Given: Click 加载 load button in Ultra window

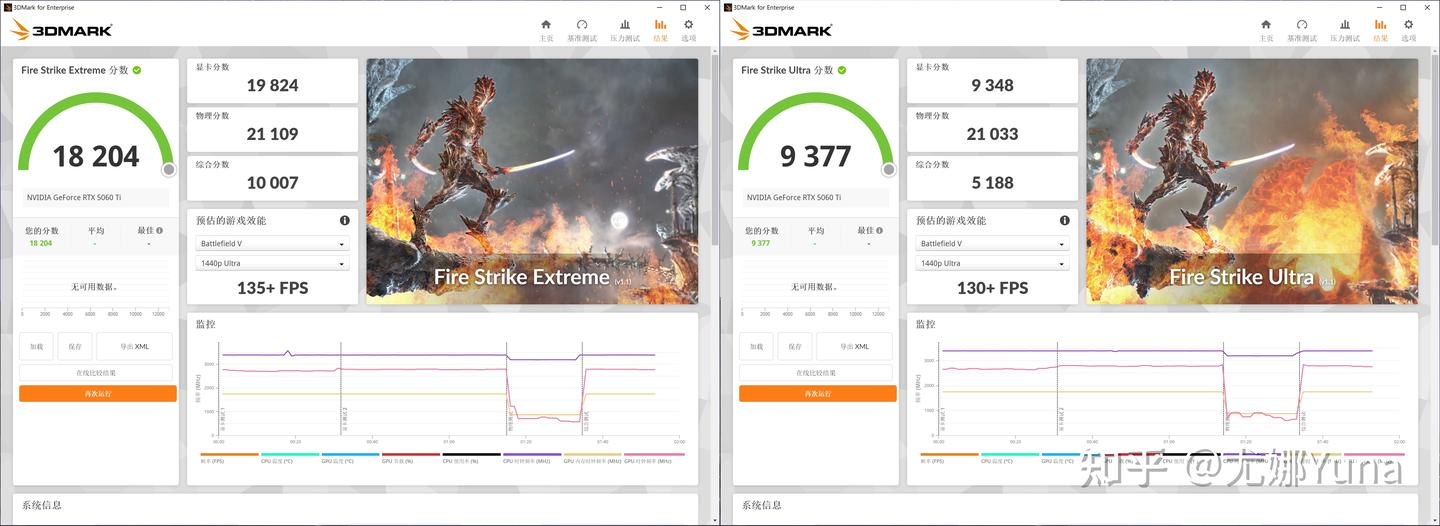Looking at the screenshot, I should (x=756, y=347).
